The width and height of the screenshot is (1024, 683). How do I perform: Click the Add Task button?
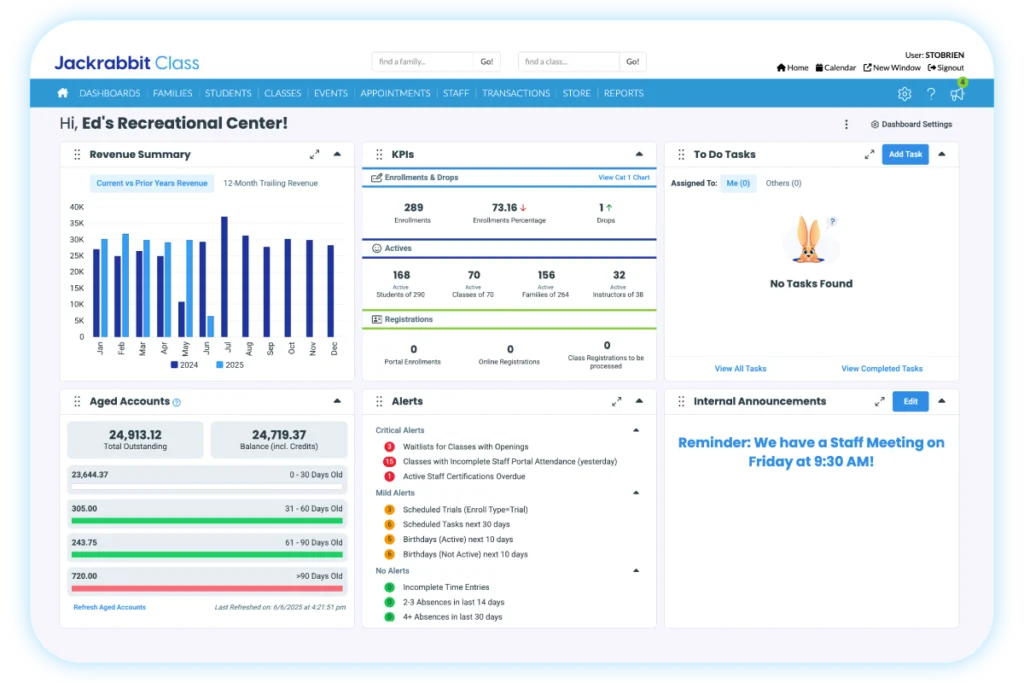[x=905, y=155]
